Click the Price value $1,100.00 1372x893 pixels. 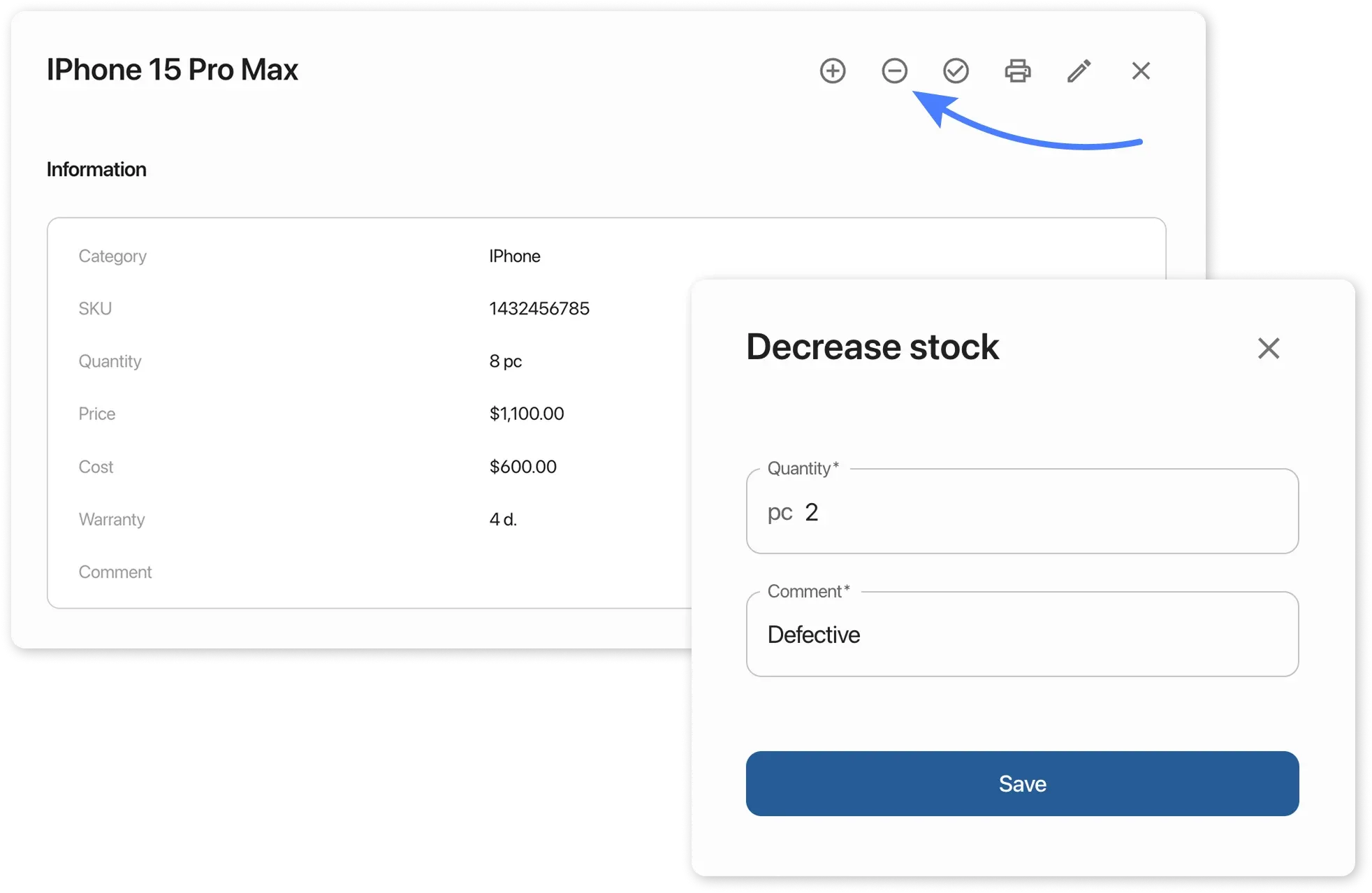(526, 413)
